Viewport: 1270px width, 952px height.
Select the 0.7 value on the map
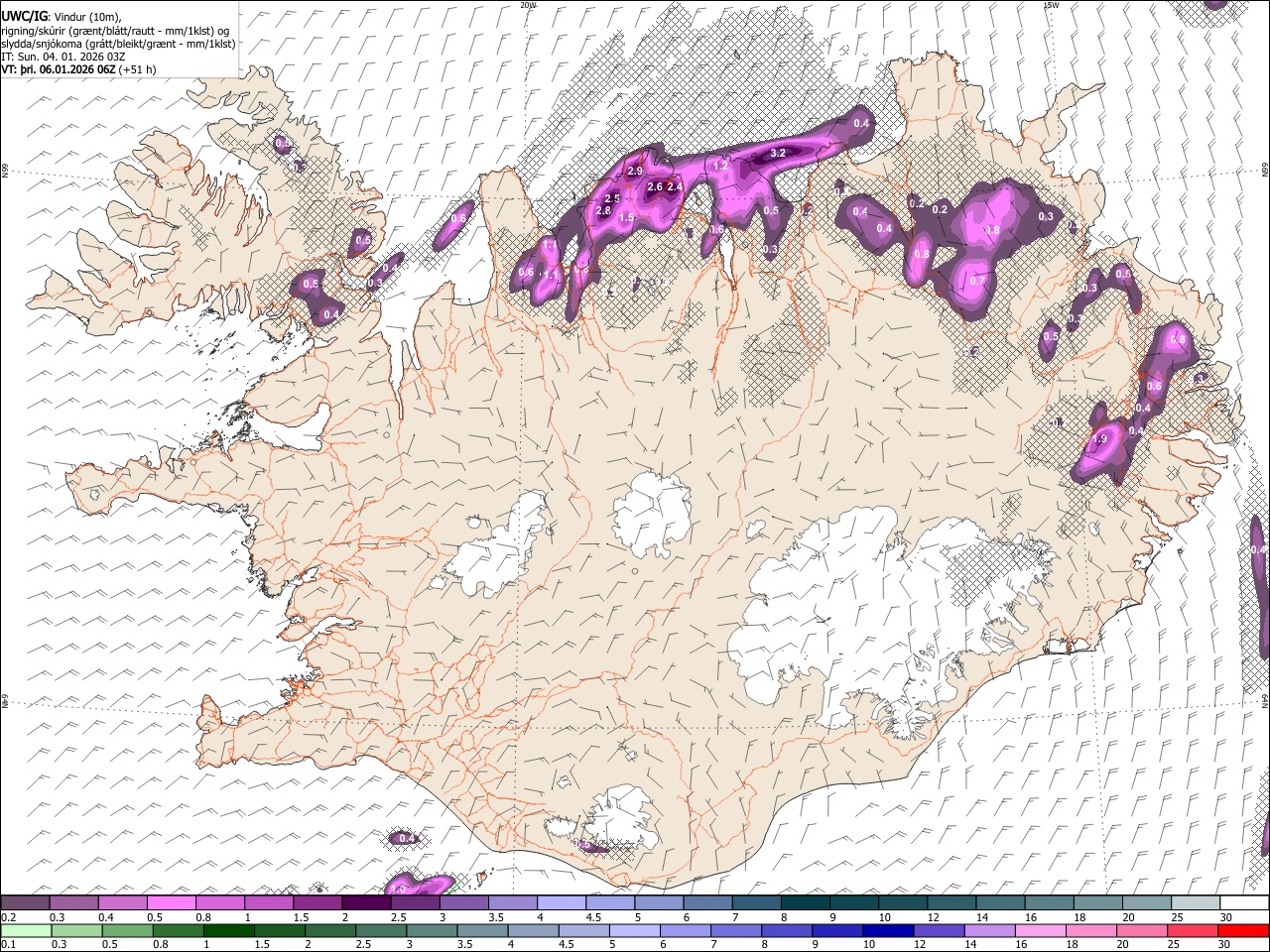[977, 281]
